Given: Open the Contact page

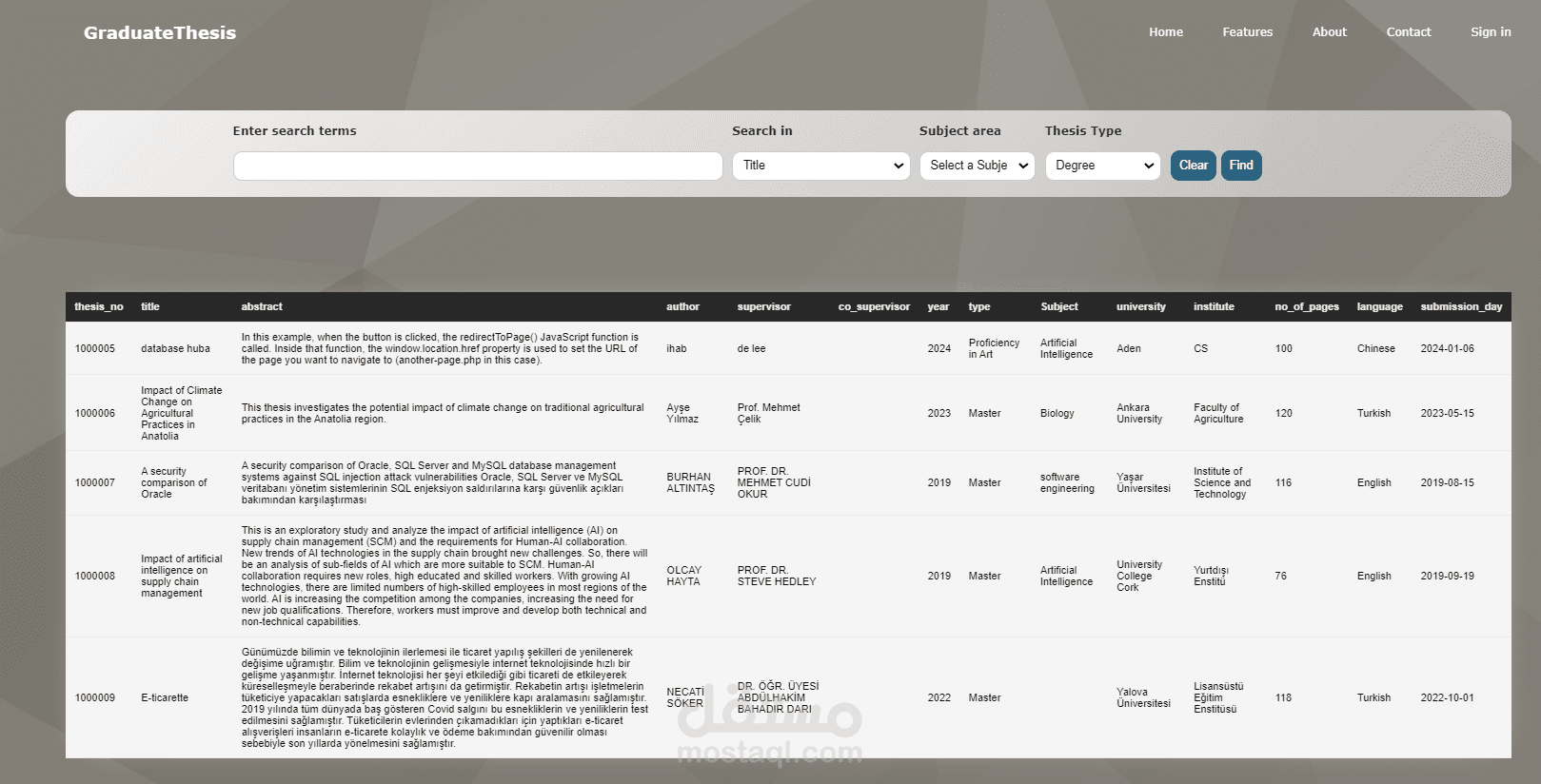Looking at the screenshot, I should tap(1409, 31).
